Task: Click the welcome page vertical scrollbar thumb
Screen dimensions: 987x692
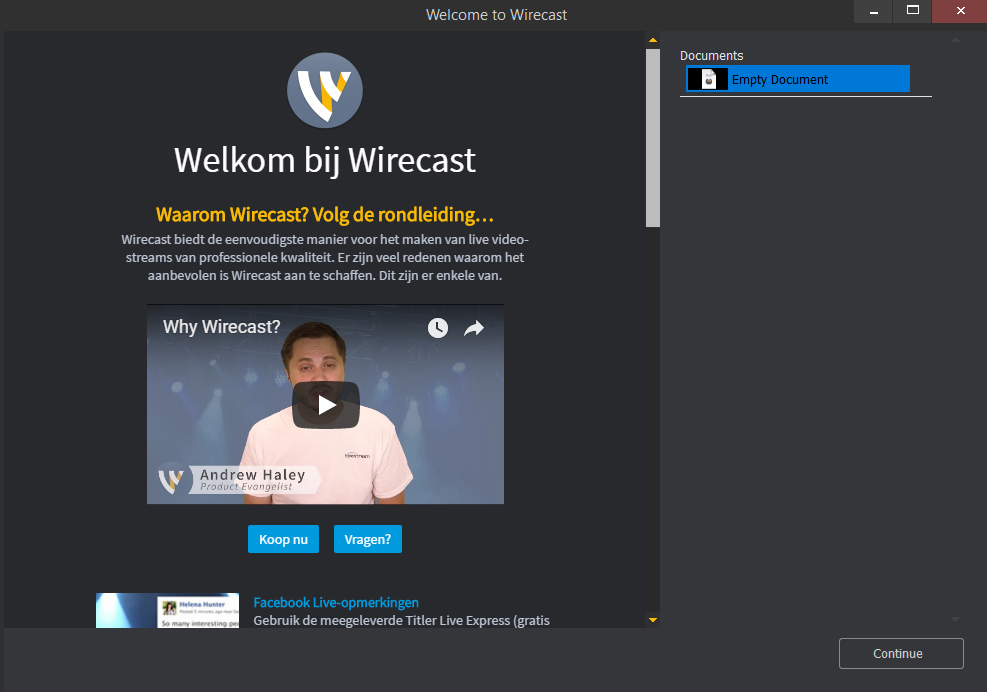Action: [x=653, y=138]
